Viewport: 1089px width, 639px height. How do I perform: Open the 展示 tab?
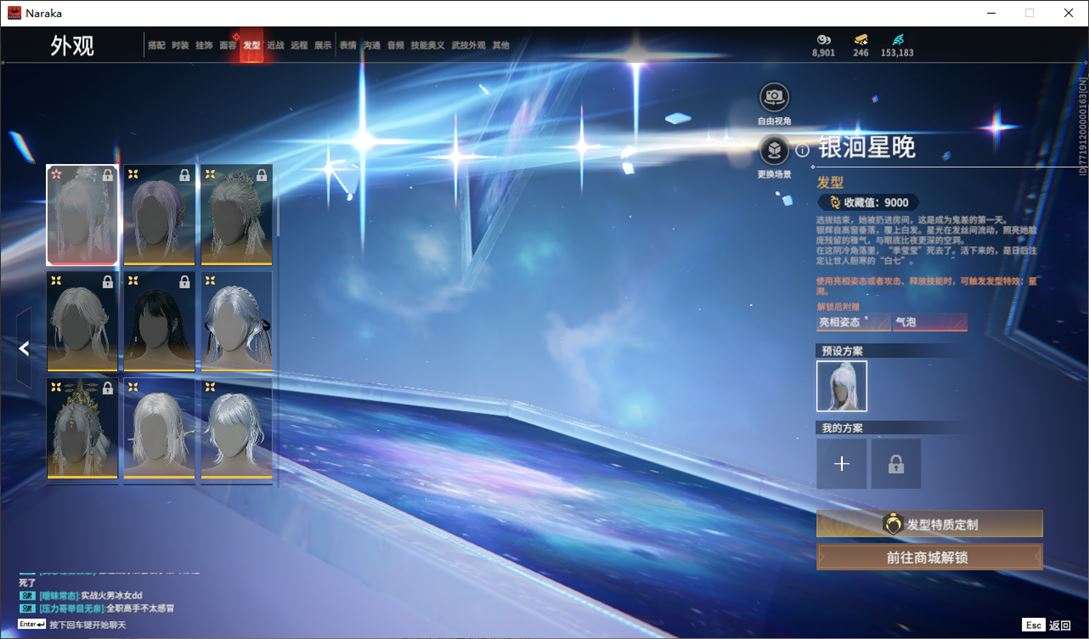[322, 45]
